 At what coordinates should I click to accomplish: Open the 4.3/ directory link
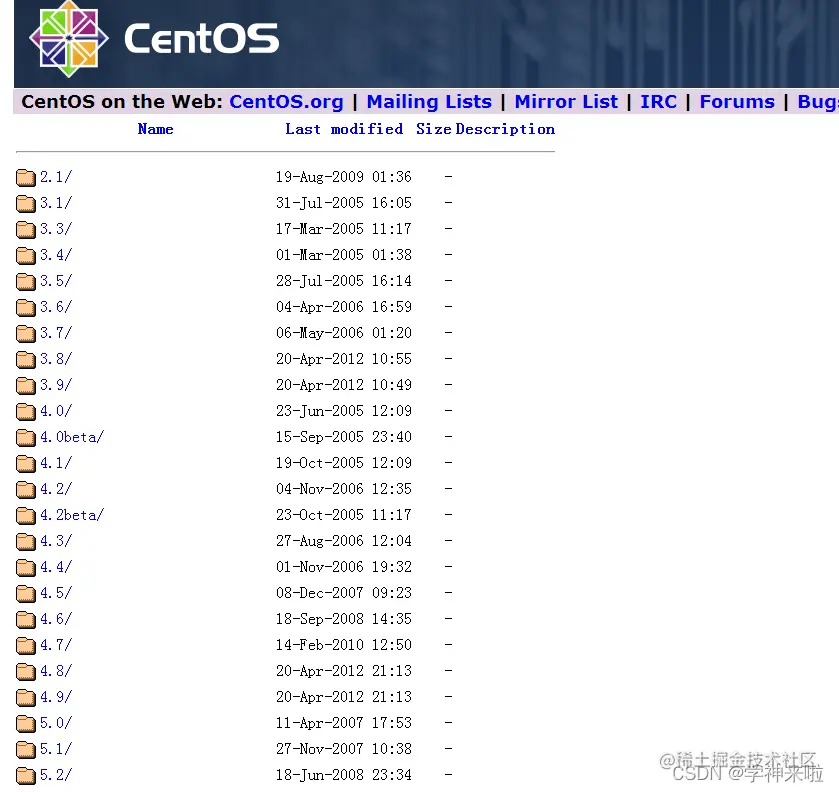coord(56,541)
